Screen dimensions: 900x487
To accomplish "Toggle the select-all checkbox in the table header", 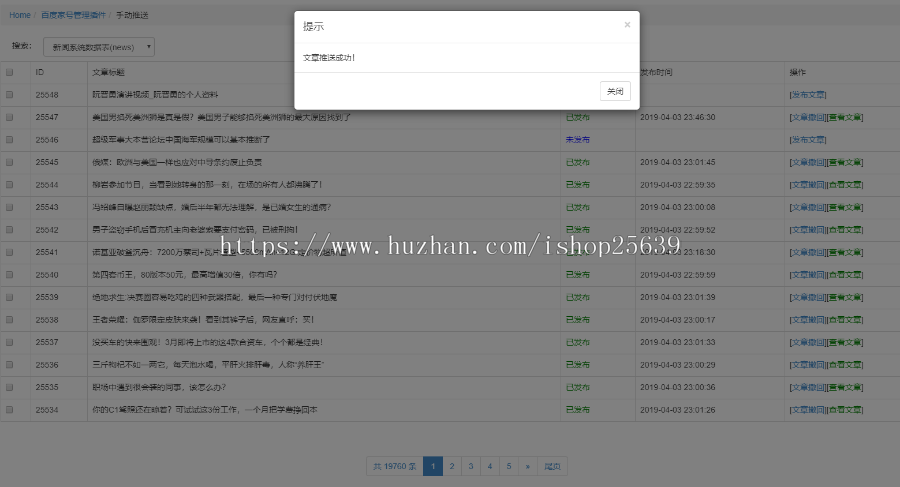I will 10,72.
